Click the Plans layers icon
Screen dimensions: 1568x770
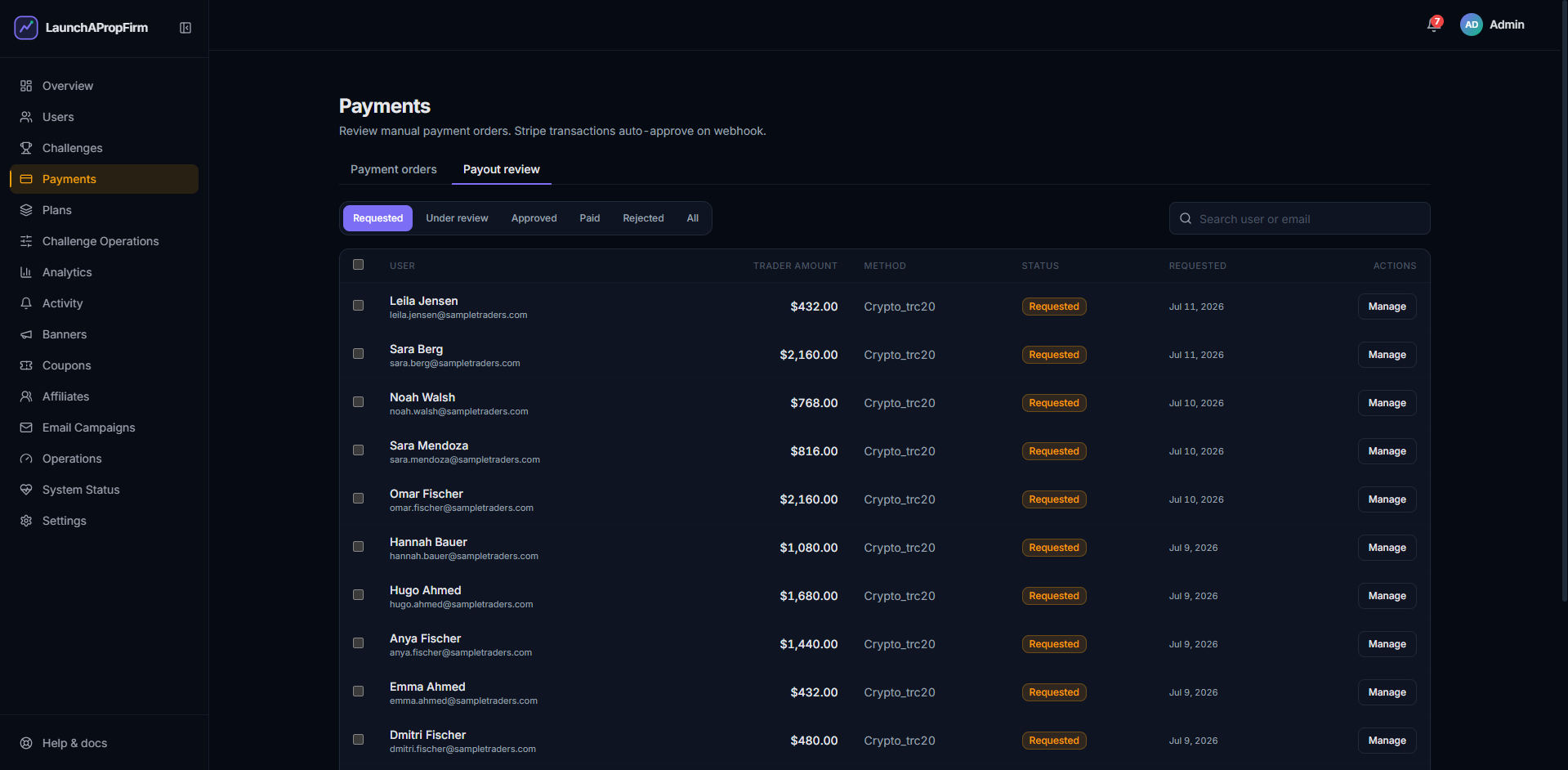26,210
